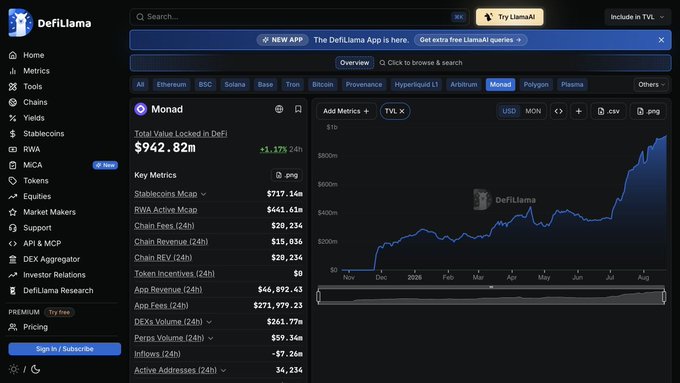Image resolution: width=680 pixels, height=383 pixels.
Task: Click the right handle of chart range slider
Action: tap(664, 297)
